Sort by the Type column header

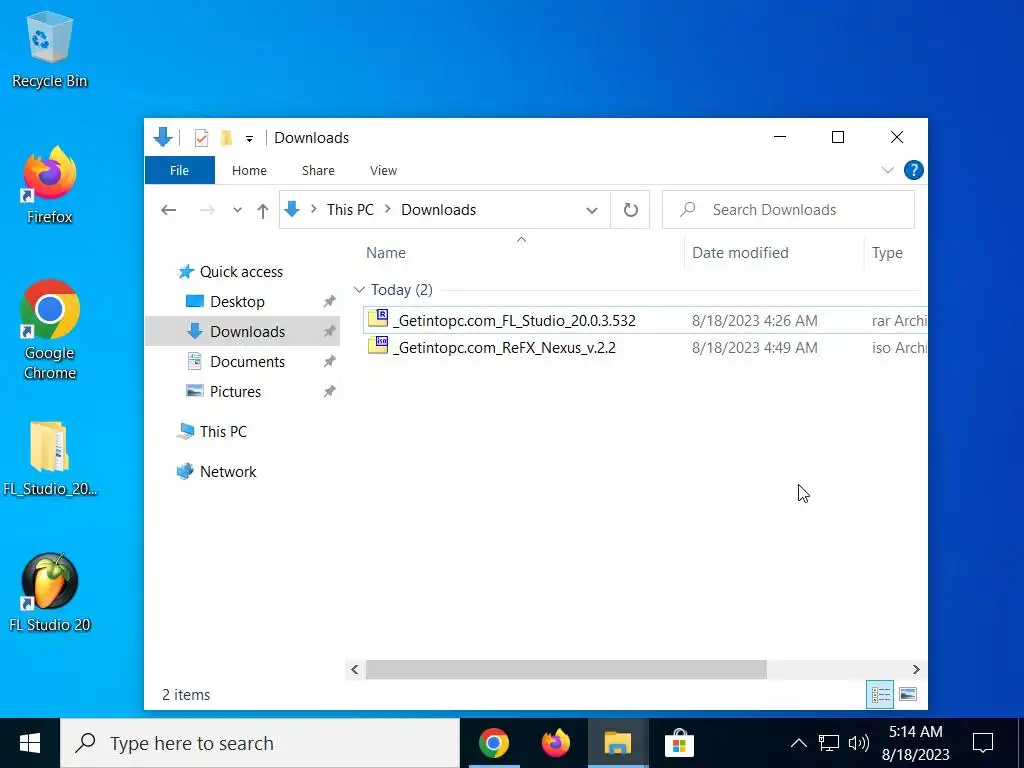tap(887, 253)
